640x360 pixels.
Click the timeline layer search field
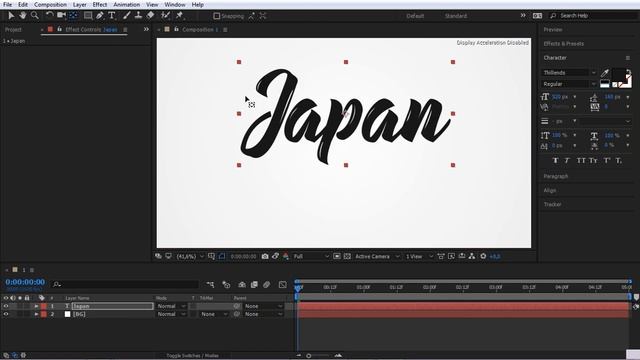click(126, 284)
